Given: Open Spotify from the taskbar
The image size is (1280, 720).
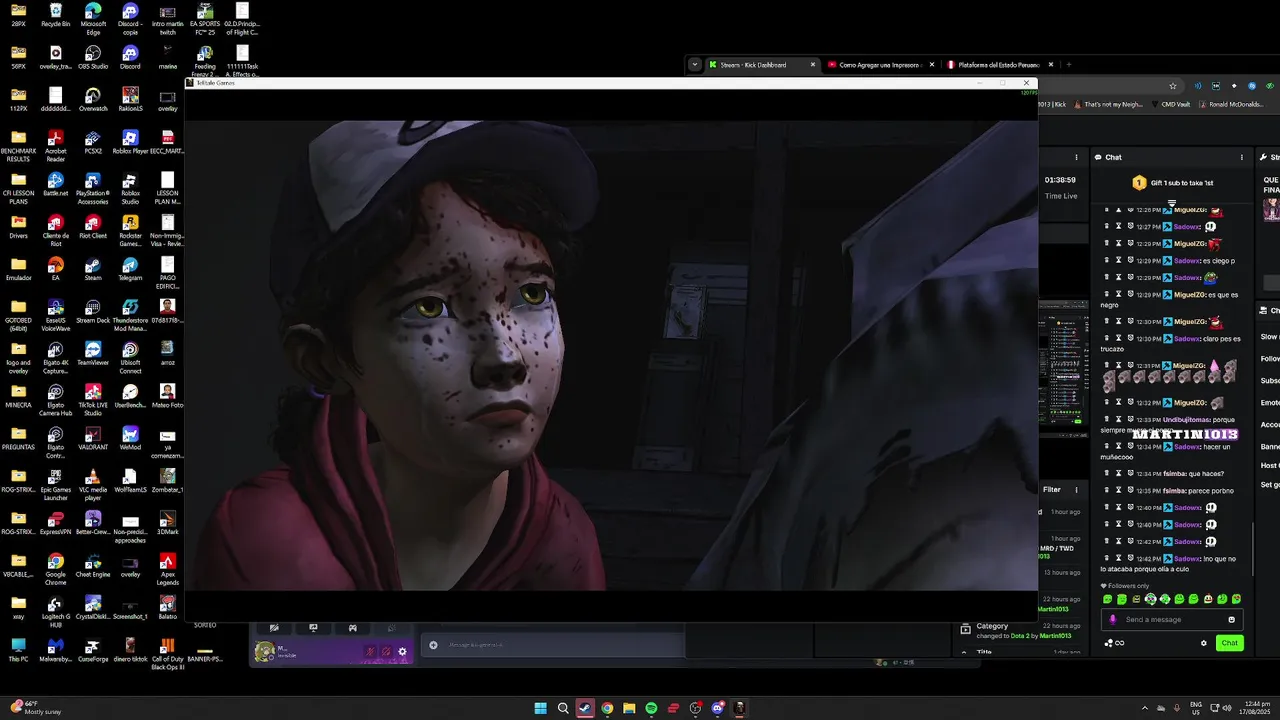Looking at the screenshot, I should point(651,708).
